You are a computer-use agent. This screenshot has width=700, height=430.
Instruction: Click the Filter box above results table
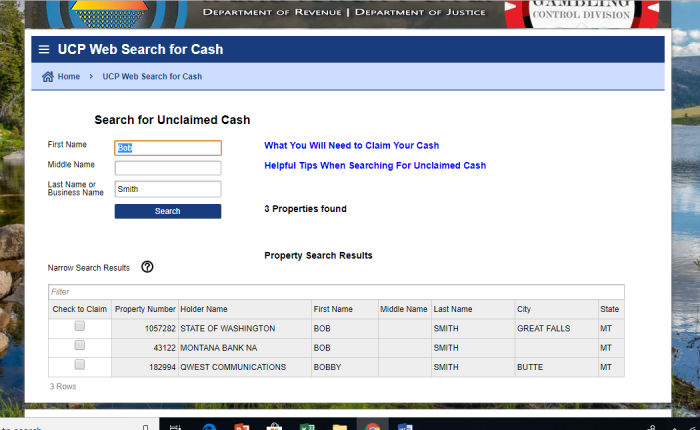pyautogui.click(x=336, y=292)
